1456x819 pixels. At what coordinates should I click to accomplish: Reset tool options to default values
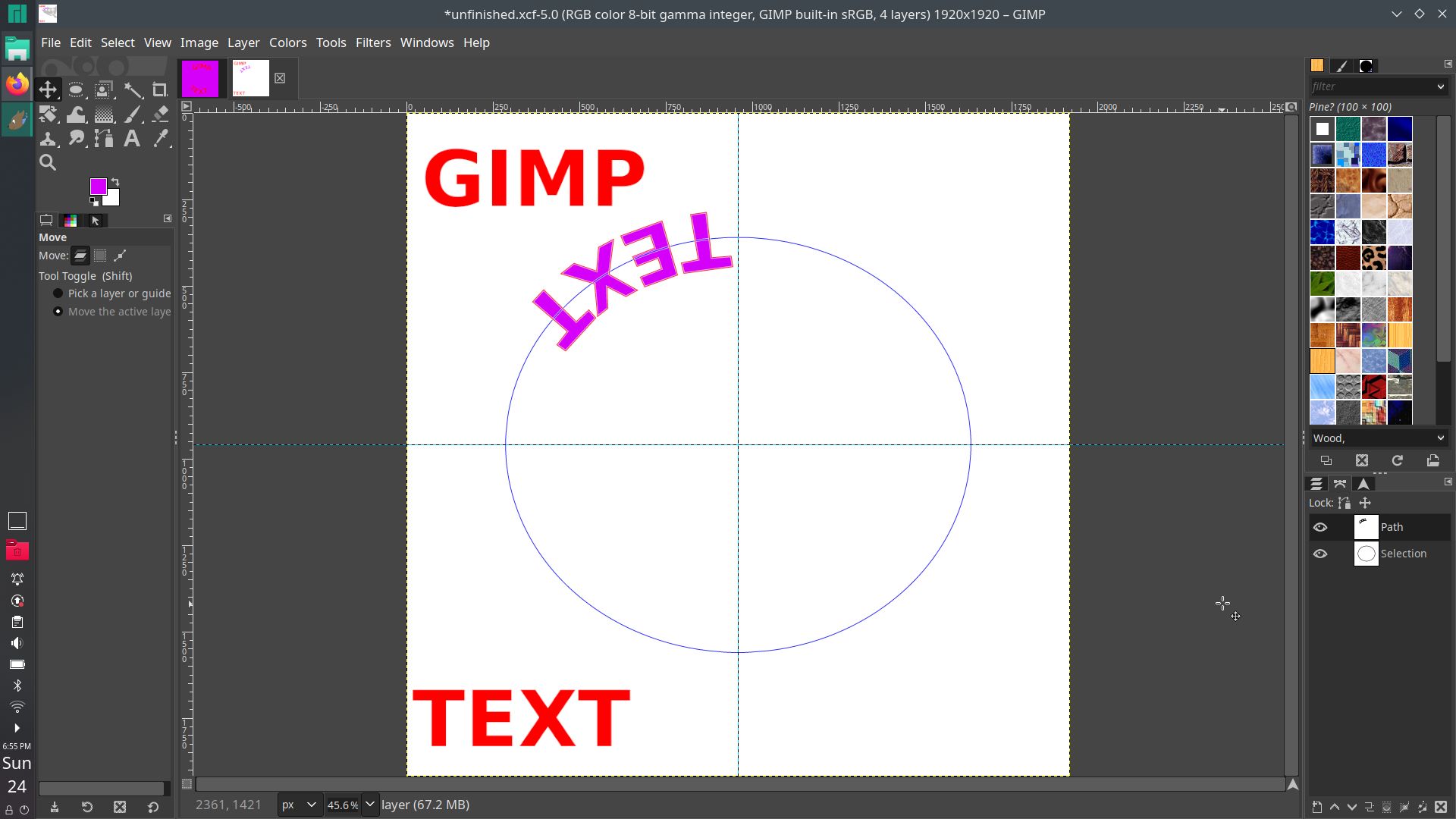click(153, 808)
